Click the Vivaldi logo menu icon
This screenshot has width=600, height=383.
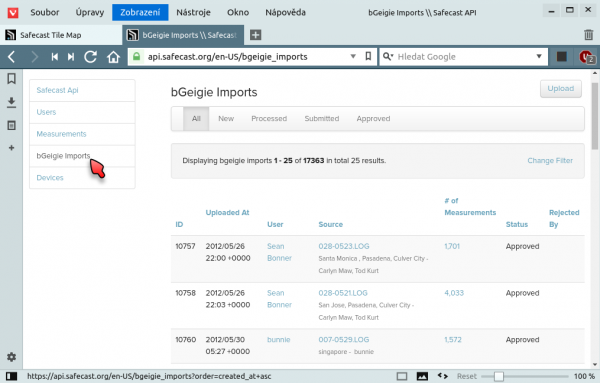pos(13,13)
